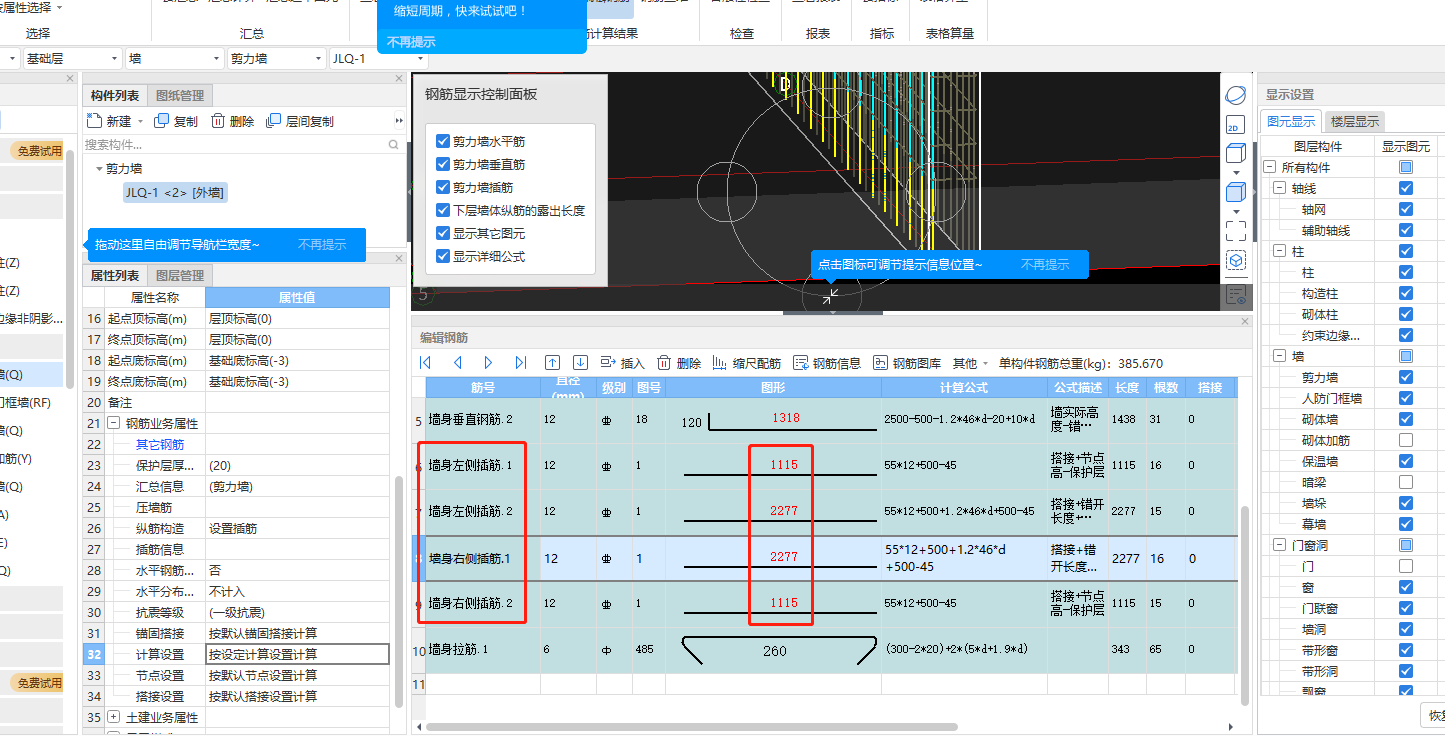The height and width of the screenshot is (736, 1445).
Task: Insert a rebar row (插入)
Action: pyautogui.click(x=622, y=363)
